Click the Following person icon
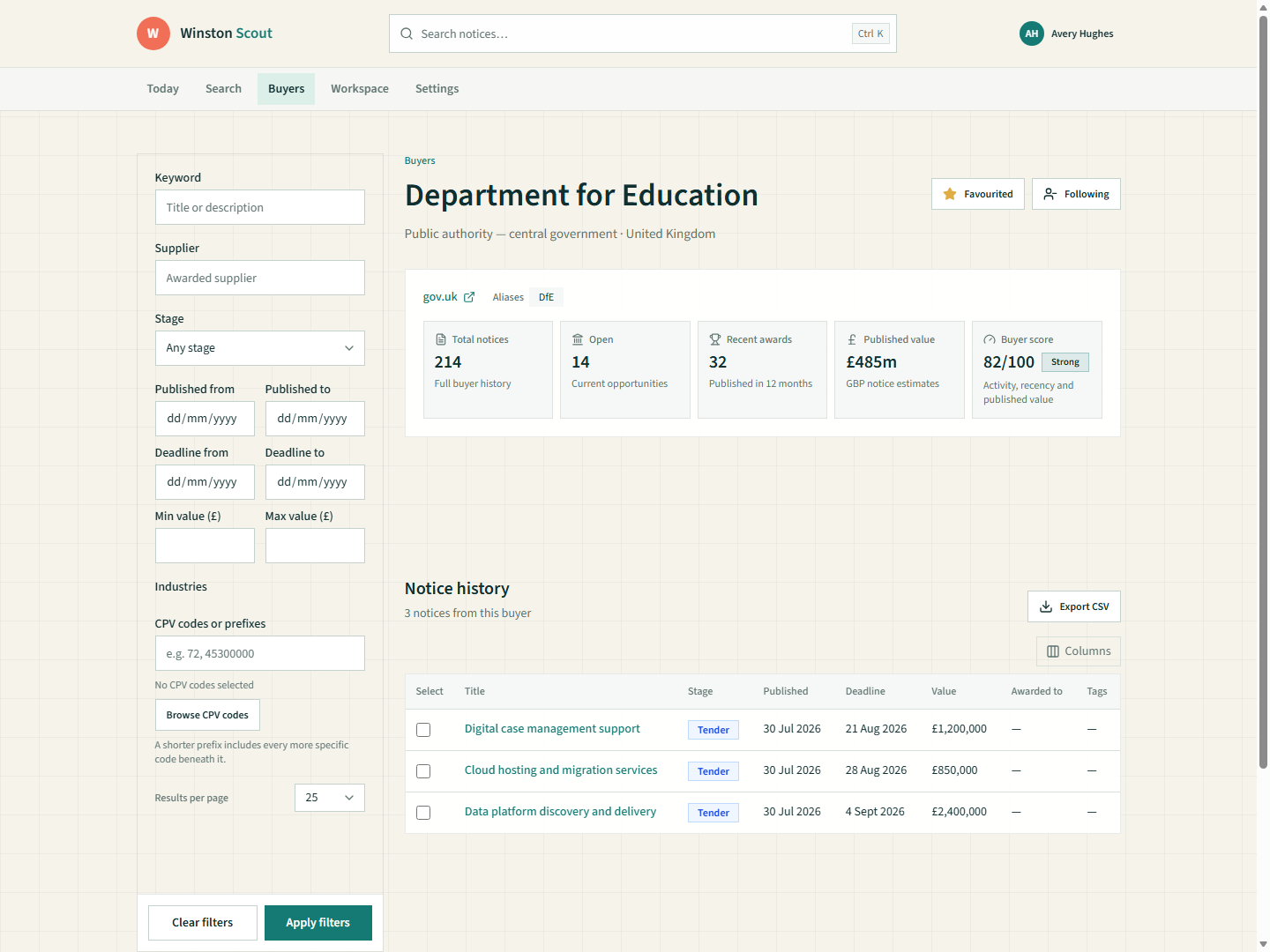 tap(1050, 194)
